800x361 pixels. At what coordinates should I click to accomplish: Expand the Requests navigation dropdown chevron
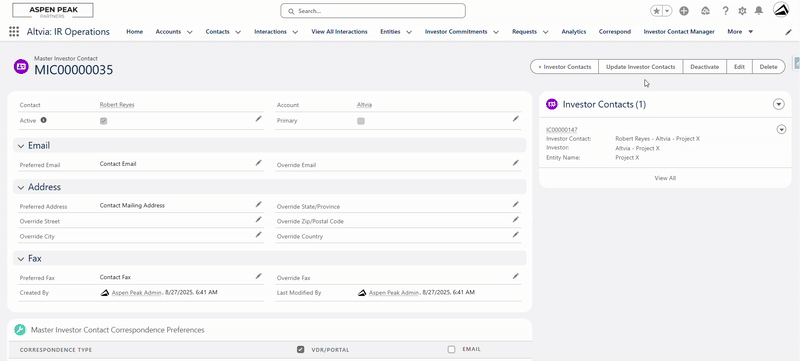click(x=545, y=32)
